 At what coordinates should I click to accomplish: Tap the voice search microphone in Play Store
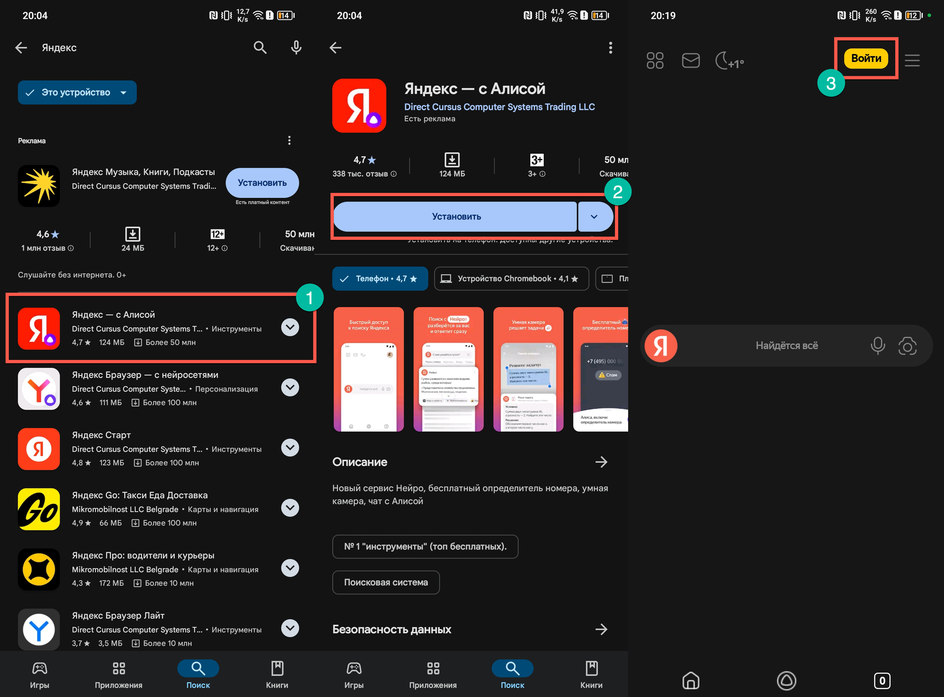296,48
